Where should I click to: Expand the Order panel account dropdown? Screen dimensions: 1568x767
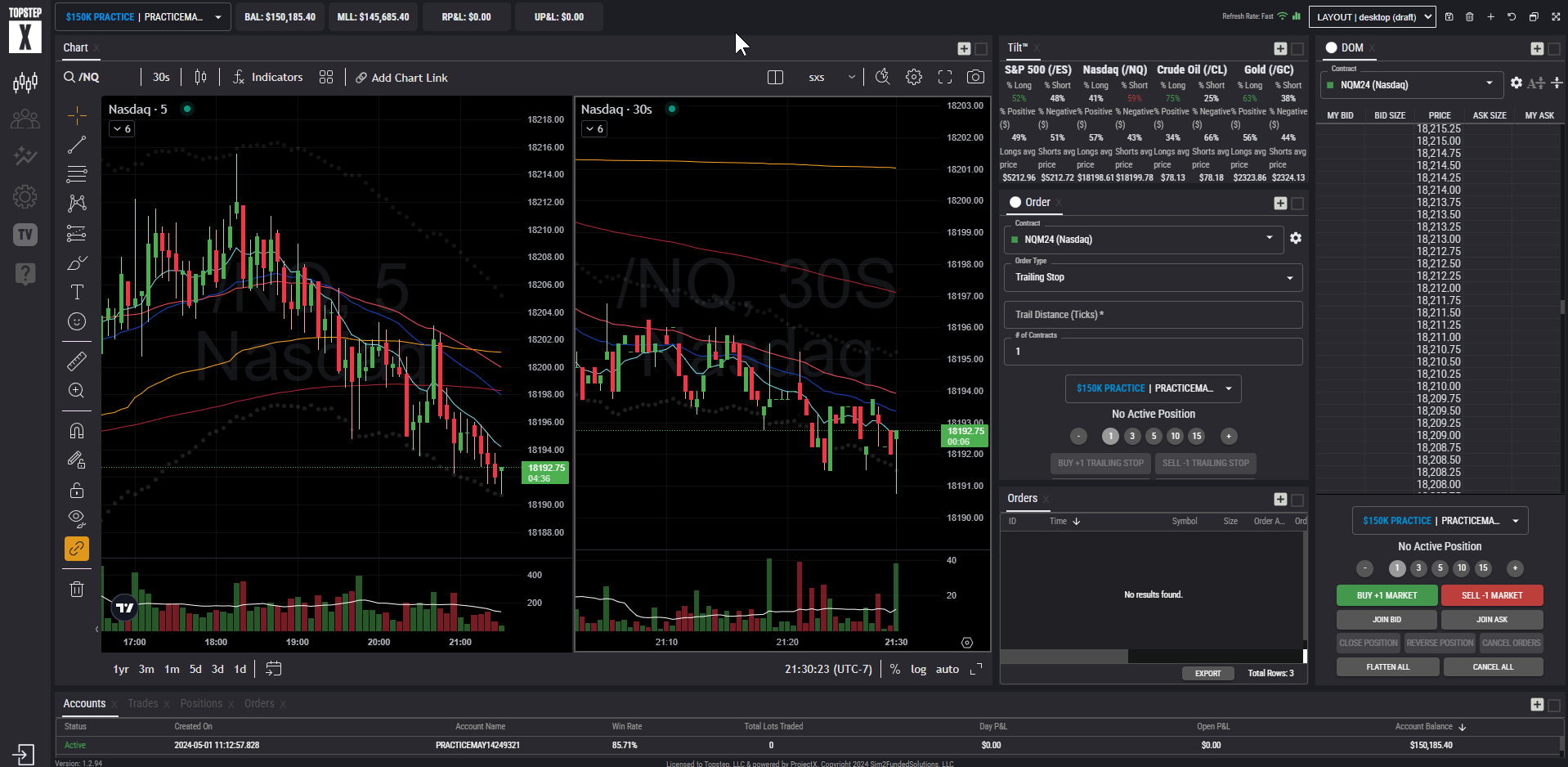pos(1153,388)
